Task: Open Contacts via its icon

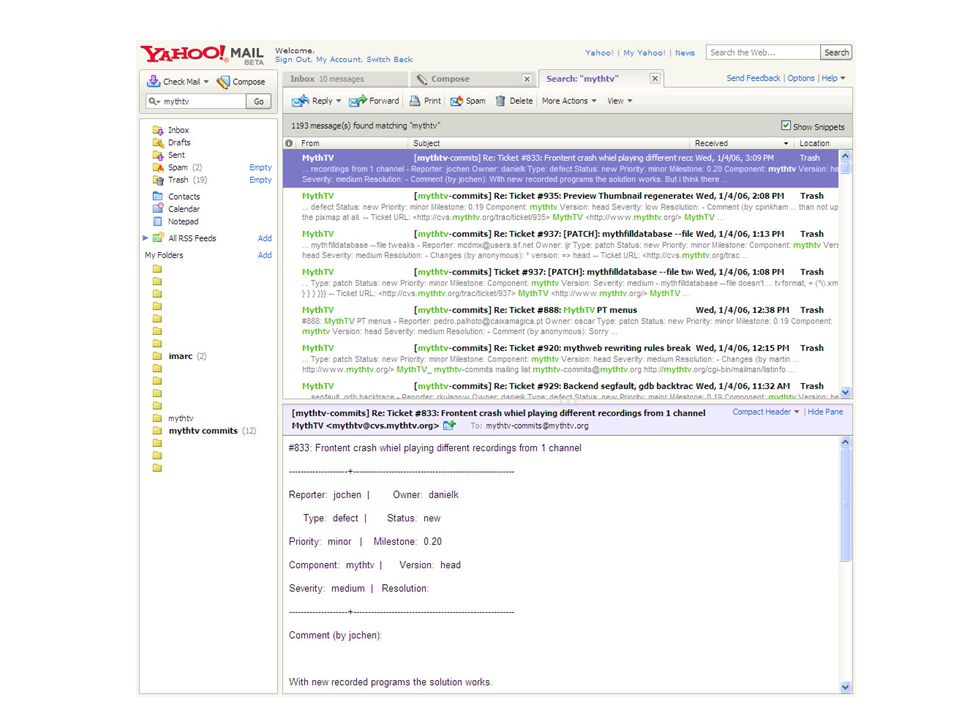Action: click(157, 197)
